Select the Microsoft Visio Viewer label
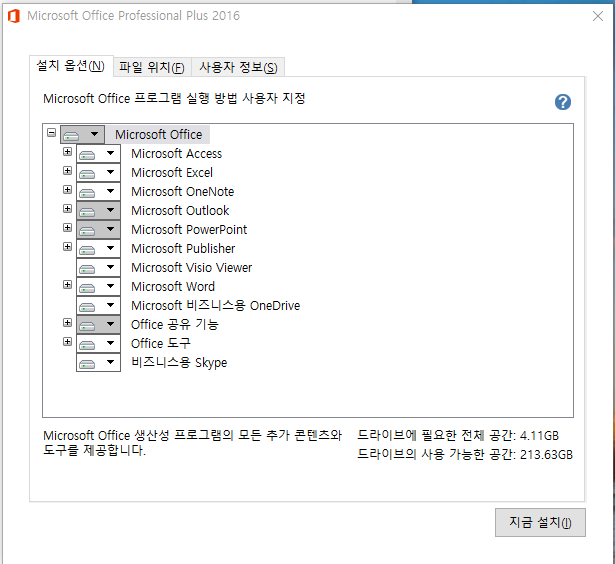This screenshot has height=564, width=615. point(191,267)
